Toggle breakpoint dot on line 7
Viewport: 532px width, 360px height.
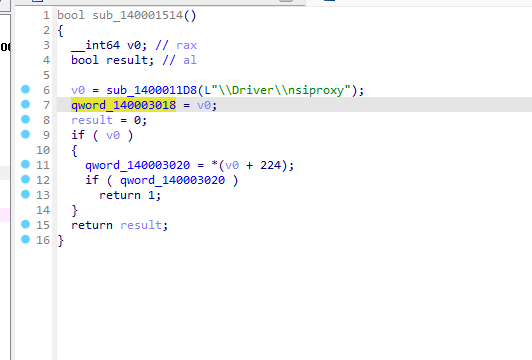(x=25, y=104)
